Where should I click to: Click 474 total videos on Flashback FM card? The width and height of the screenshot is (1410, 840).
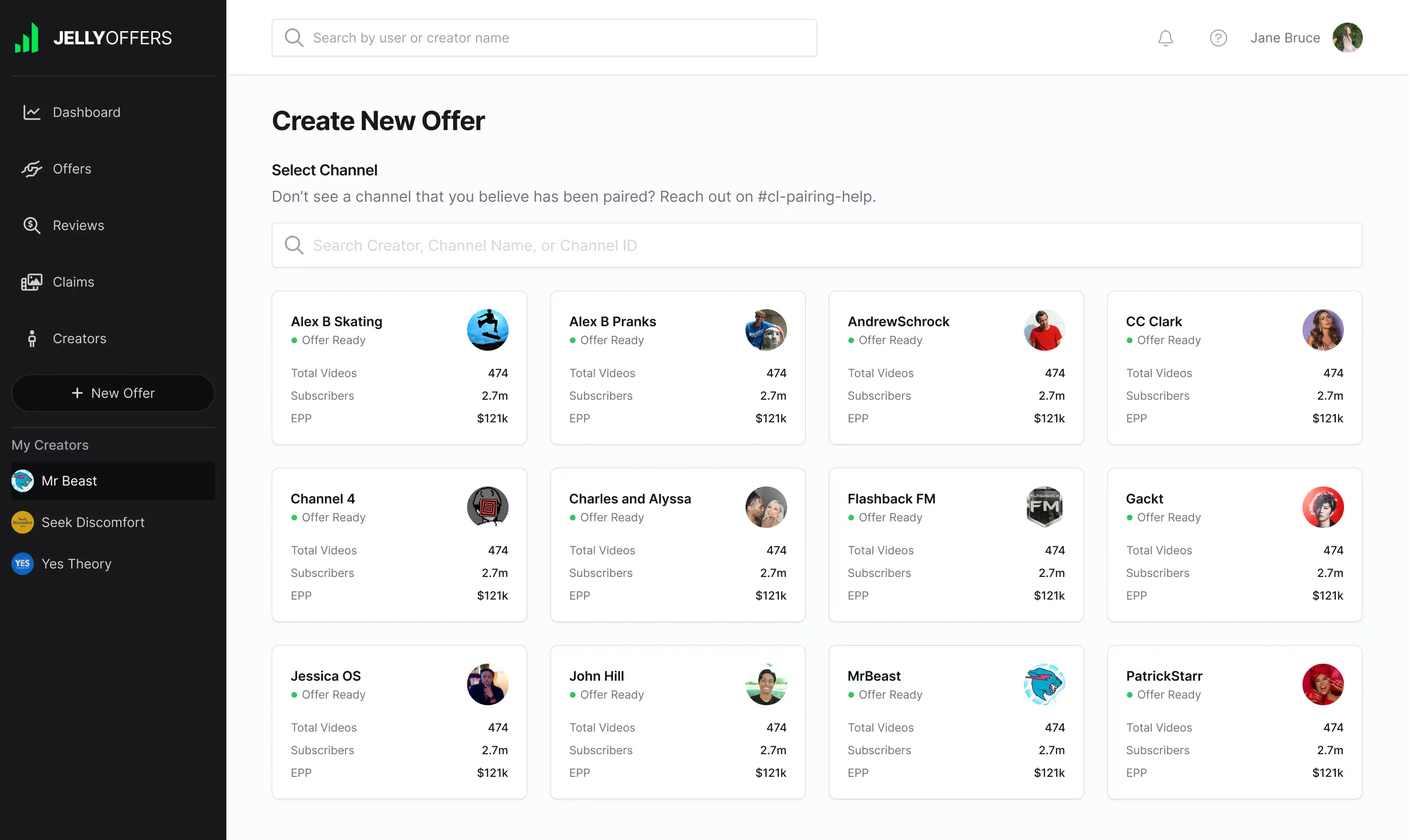pyautogui.click(x=1054, y=550)
